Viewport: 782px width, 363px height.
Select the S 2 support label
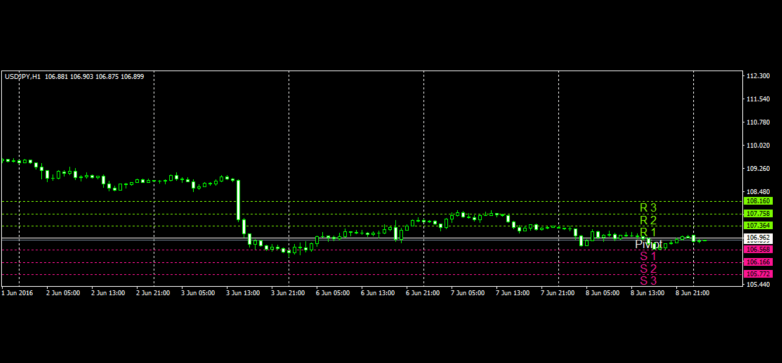tap(648, 268)
